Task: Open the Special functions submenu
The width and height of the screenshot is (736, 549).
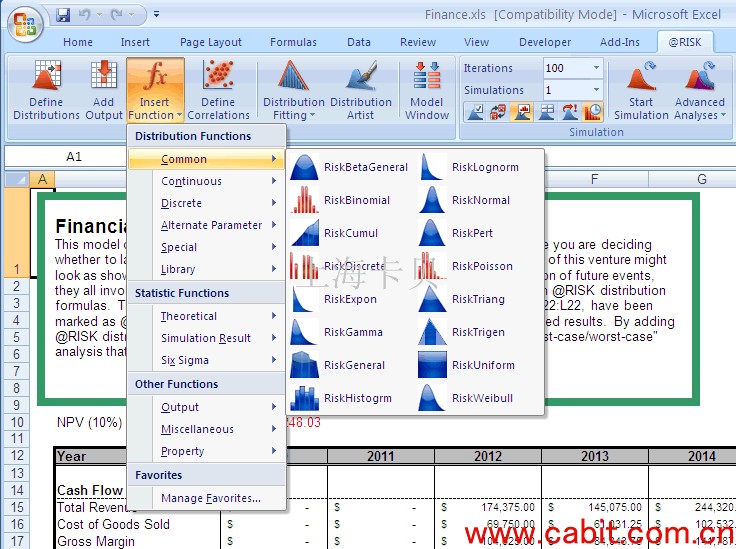Action: click(207, 247)
